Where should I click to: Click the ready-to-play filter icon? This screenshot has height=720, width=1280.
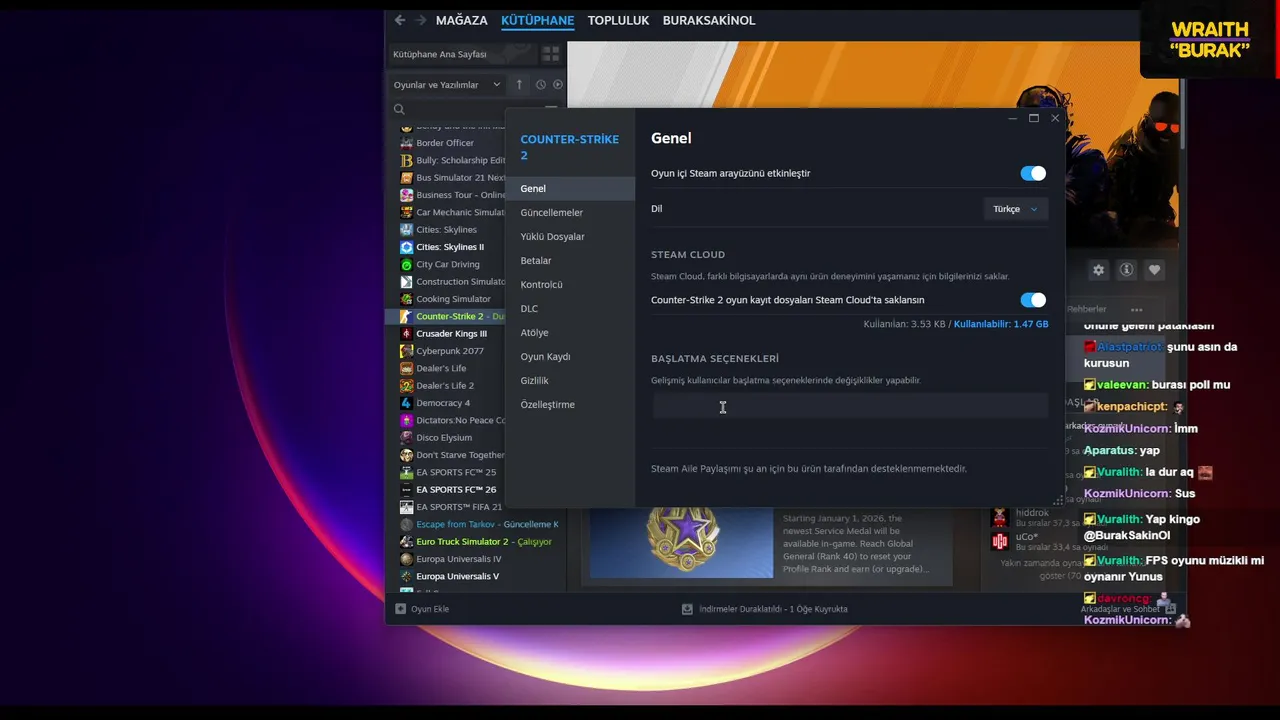coord(558,85)
